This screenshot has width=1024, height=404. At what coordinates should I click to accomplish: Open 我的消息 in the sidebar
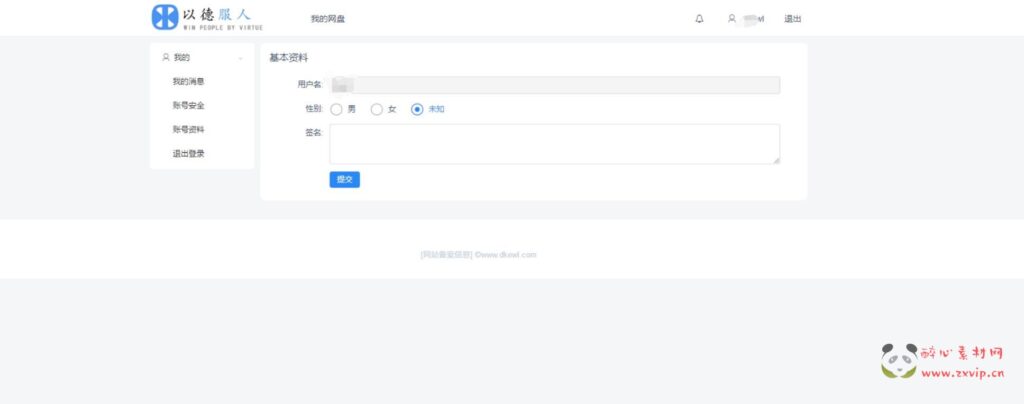pos(188,82)
